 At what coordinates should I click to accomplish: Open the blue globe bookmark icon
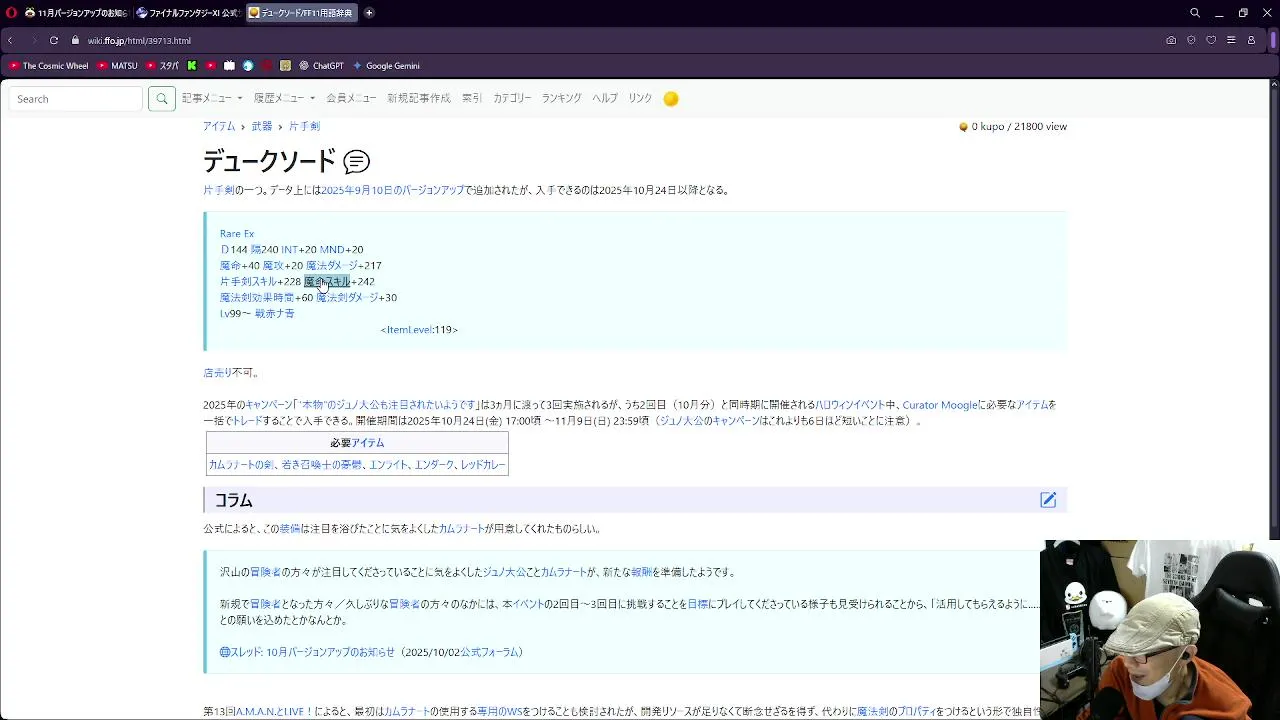click(x=248, y=66)
